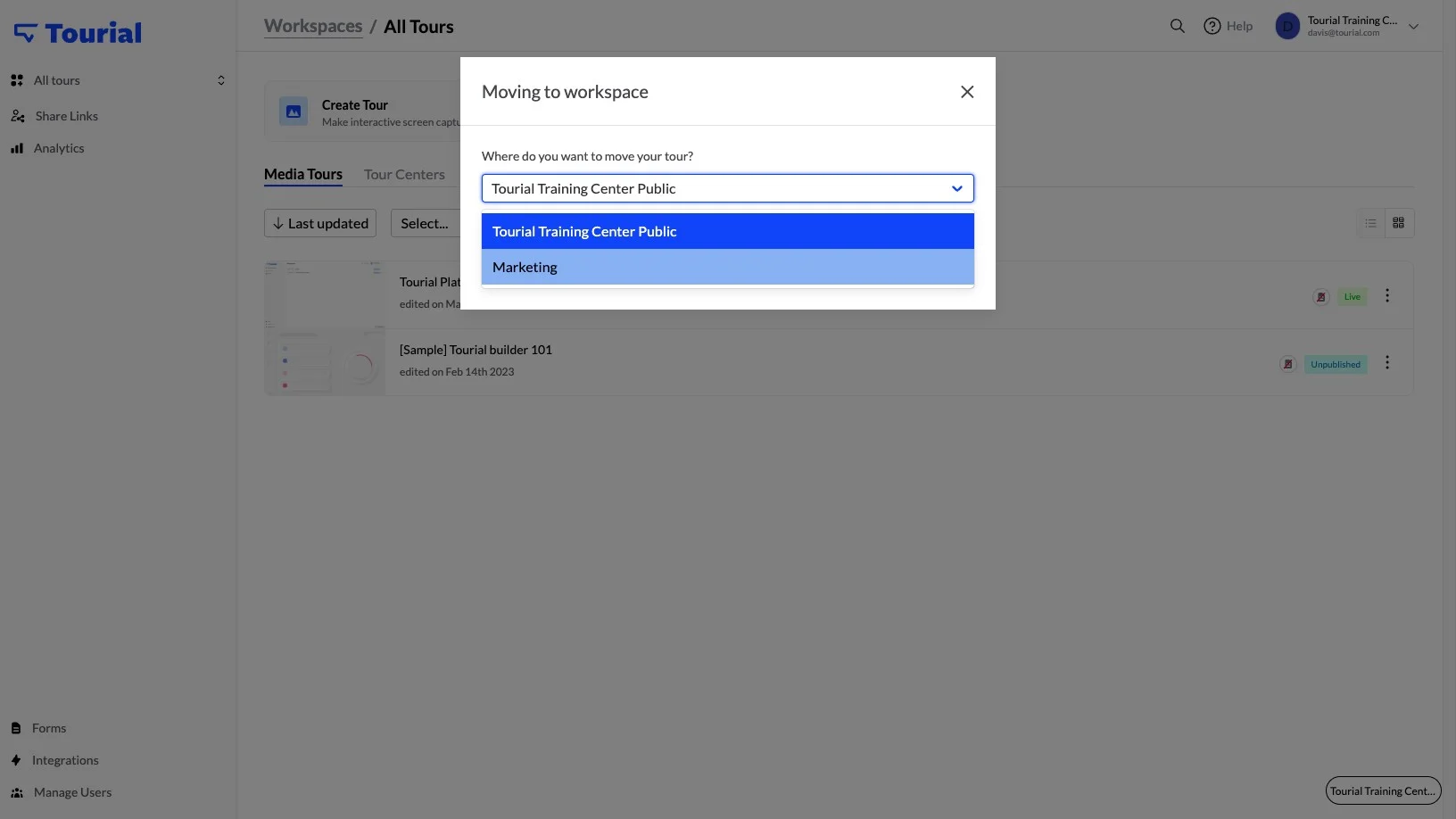Switch to Tour Centers tab
Viewport: 1456px width, 819px height.
tap(404, 175)
